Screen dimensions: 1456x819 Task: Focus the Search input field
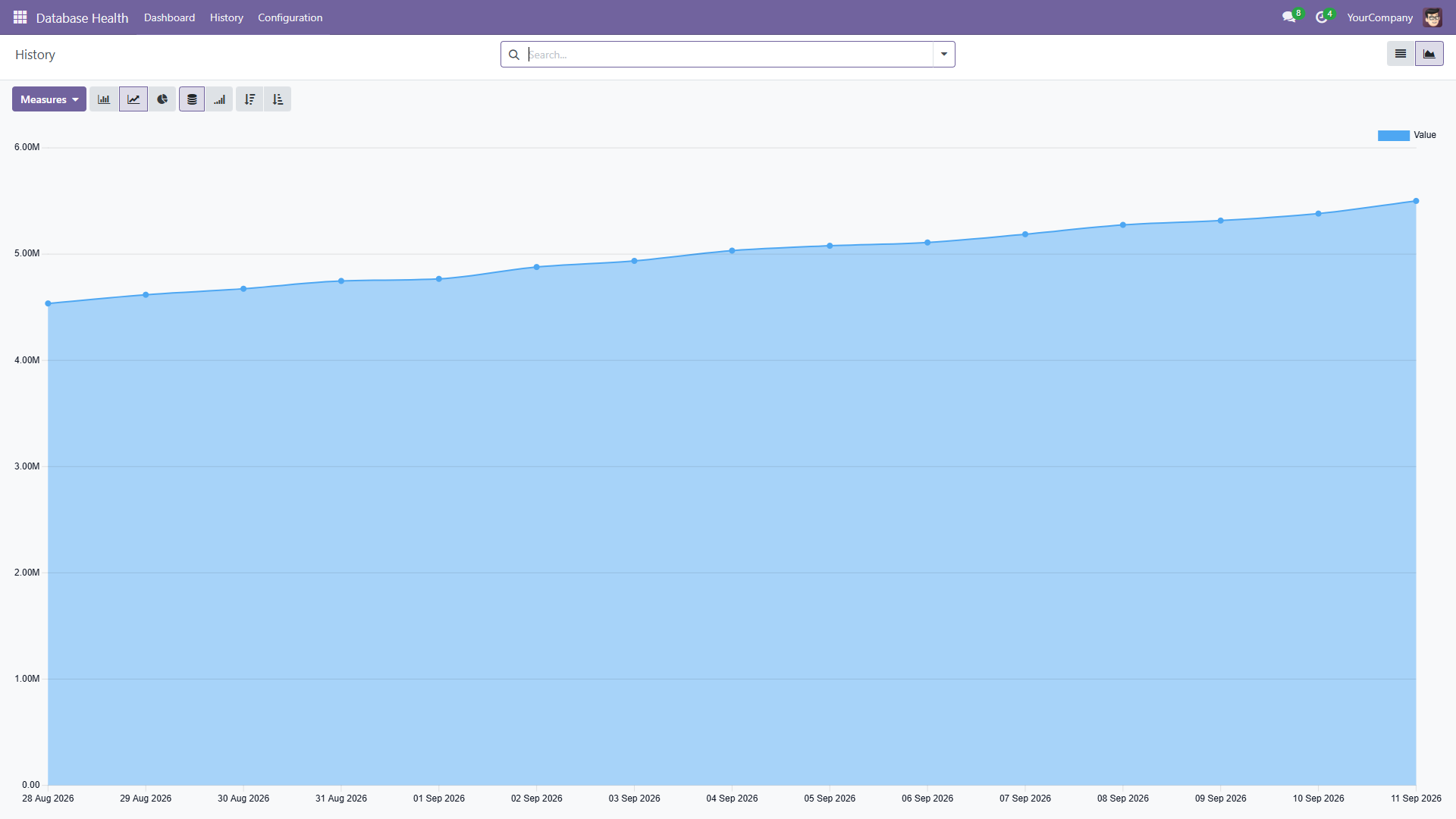click(x=730, y=55)
